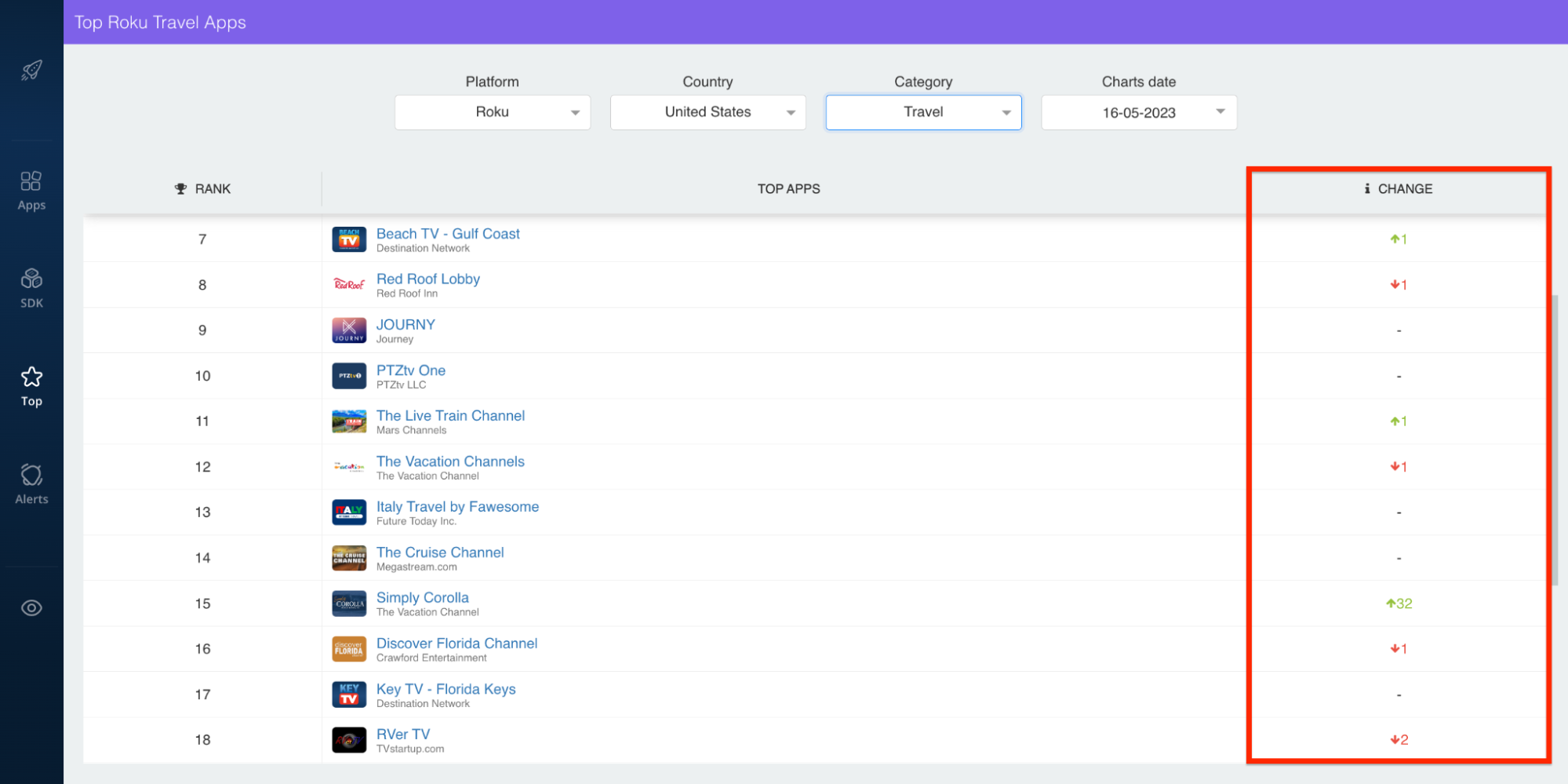Click the Megastream.com publisher text
The image size is (1568, 784).
pyautogui.click(x=417, y=567)
